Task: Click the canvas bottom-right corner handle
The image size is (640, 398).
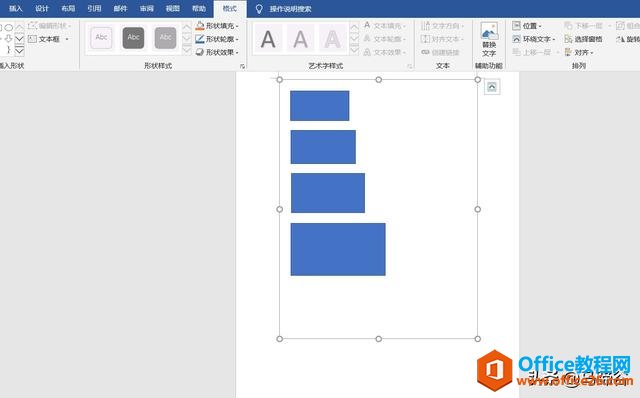Action: click(x=478, y=339)
